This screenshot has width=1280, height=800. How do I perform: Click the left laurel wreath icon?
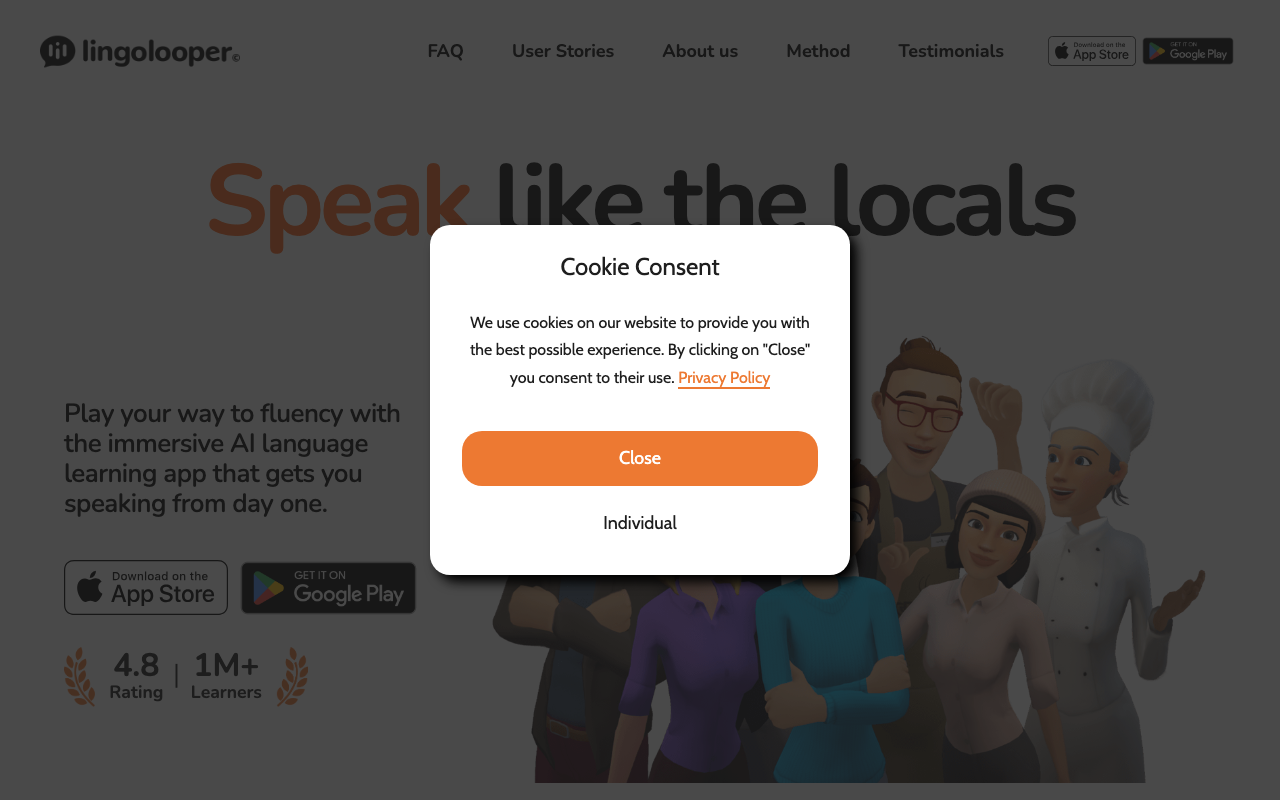point(80,677)
